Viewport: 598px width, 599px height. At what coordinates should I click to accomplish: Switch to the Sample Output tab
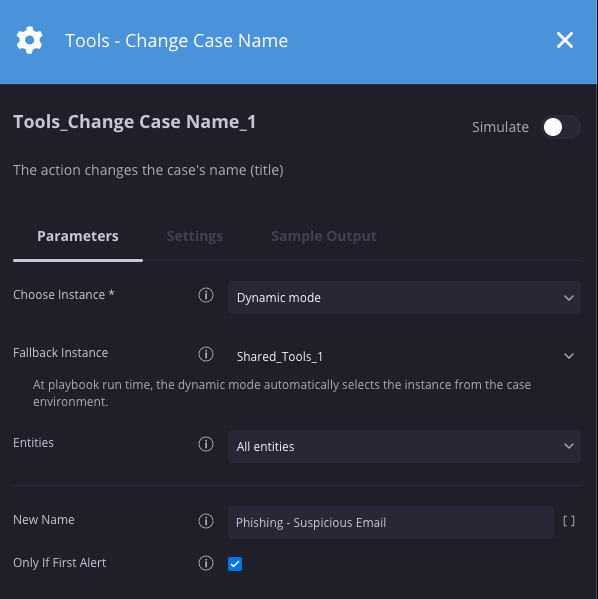click(324, 236)
